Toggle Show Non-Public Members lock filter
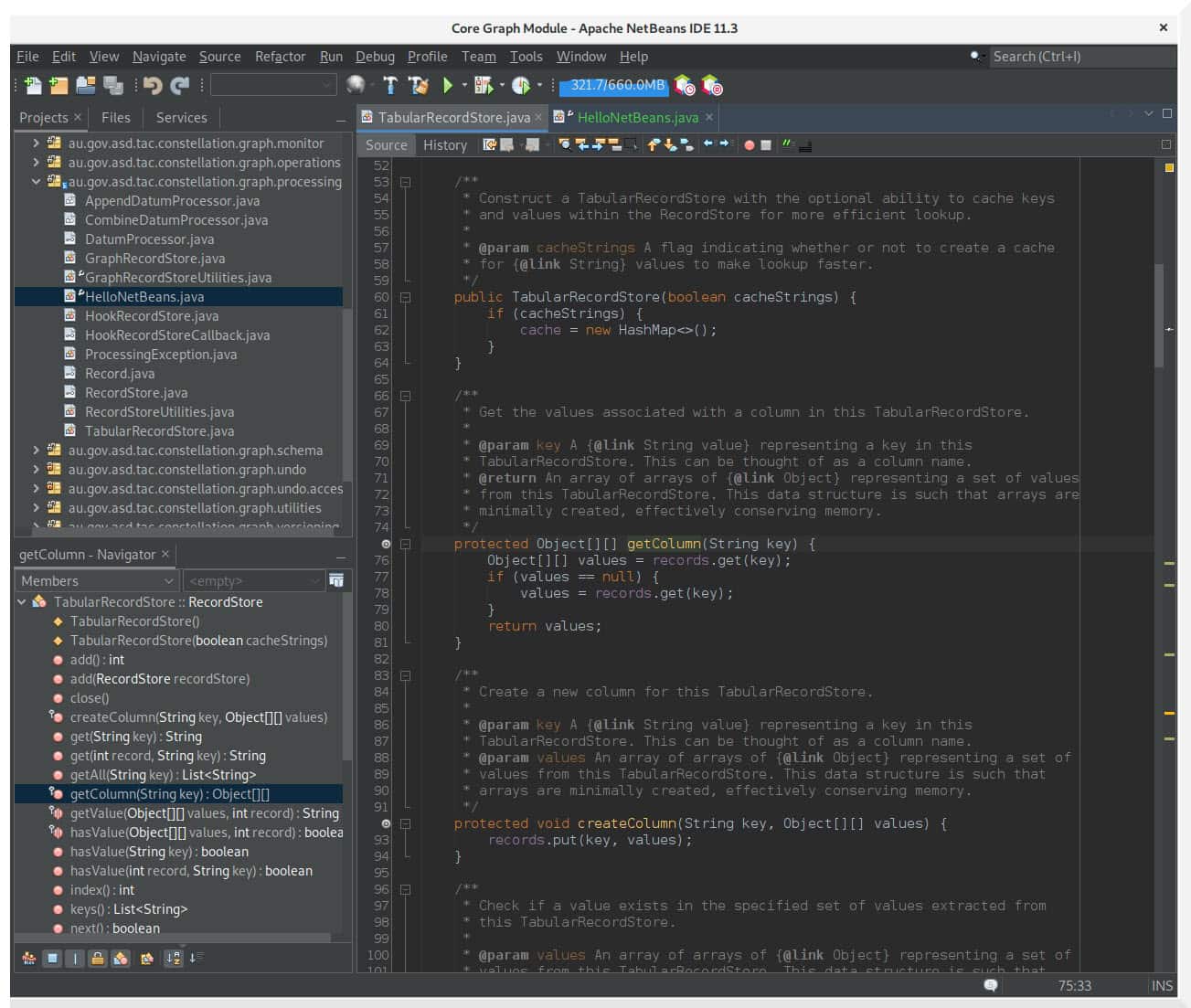Screen dimensions: 1191x1008 point(97,958)
